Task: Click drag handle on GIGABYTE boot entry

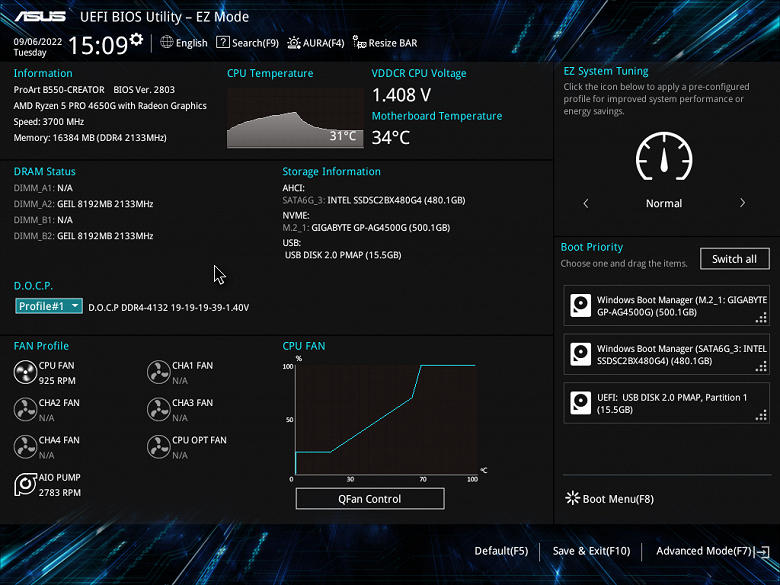Action: (x=761, y=318)
